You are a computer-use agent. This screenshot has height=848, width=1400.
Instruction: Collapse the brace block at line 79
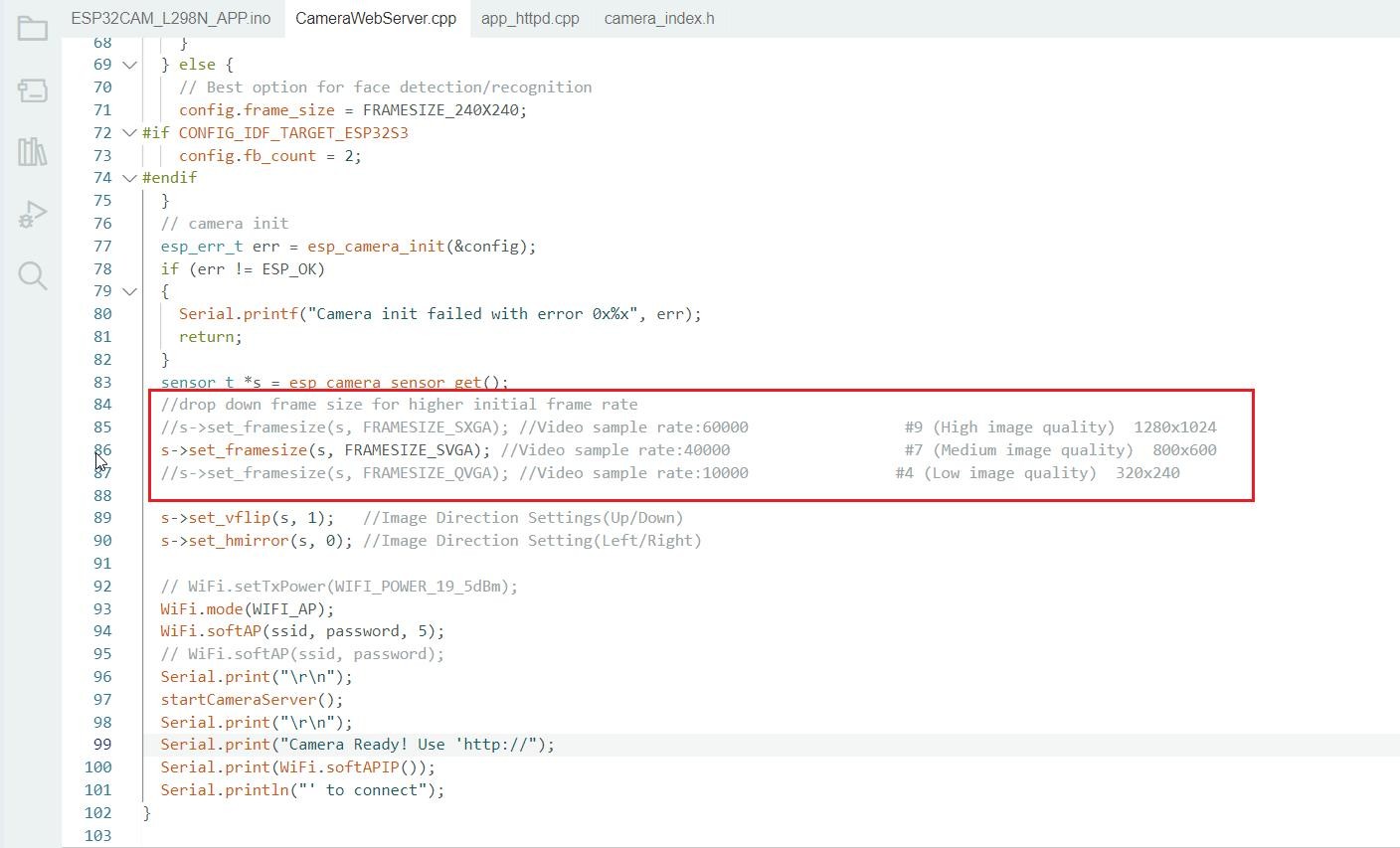(x=129, y=291)
